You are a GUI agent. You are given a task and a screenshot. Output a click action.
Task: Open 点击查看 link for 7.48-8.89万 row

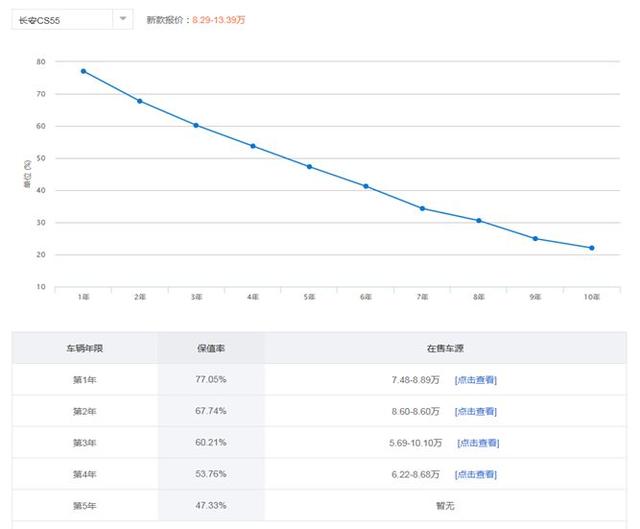(x=476, y=380)
